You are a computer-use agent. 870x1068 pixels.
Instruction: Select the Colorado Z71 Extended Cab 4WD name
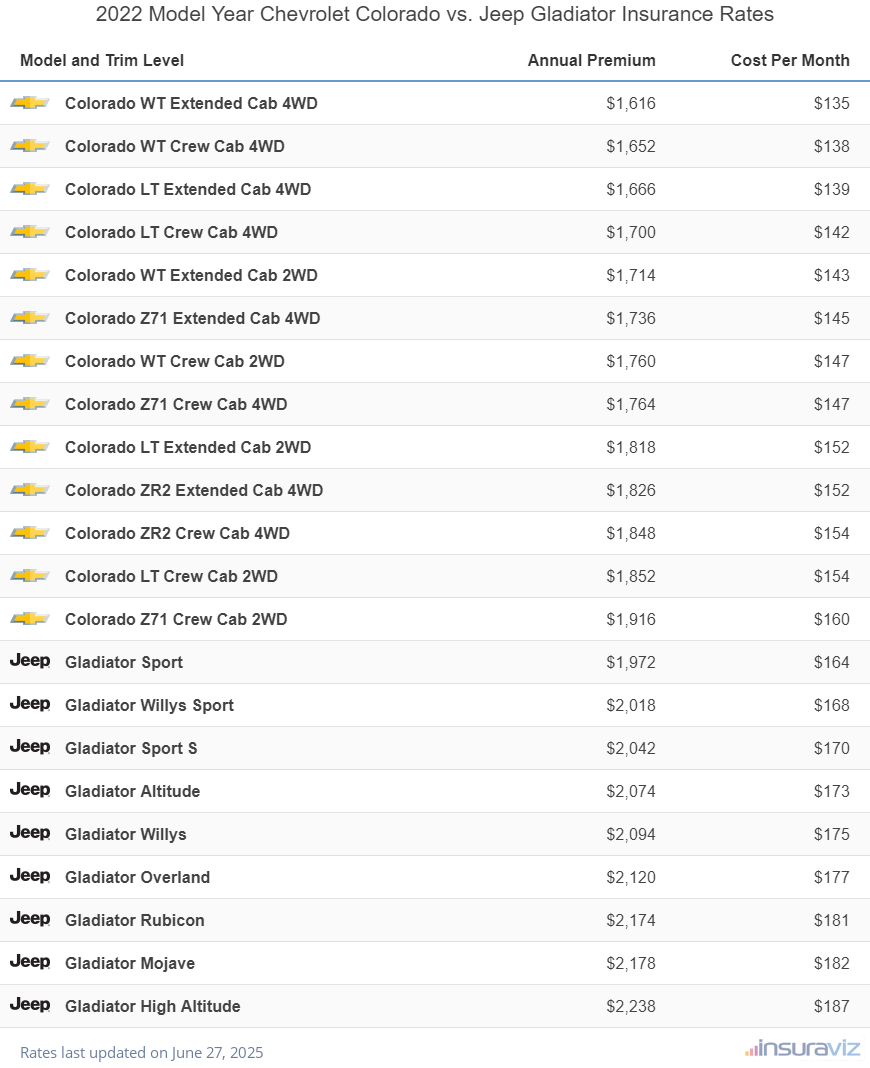[x=193, y=318]
